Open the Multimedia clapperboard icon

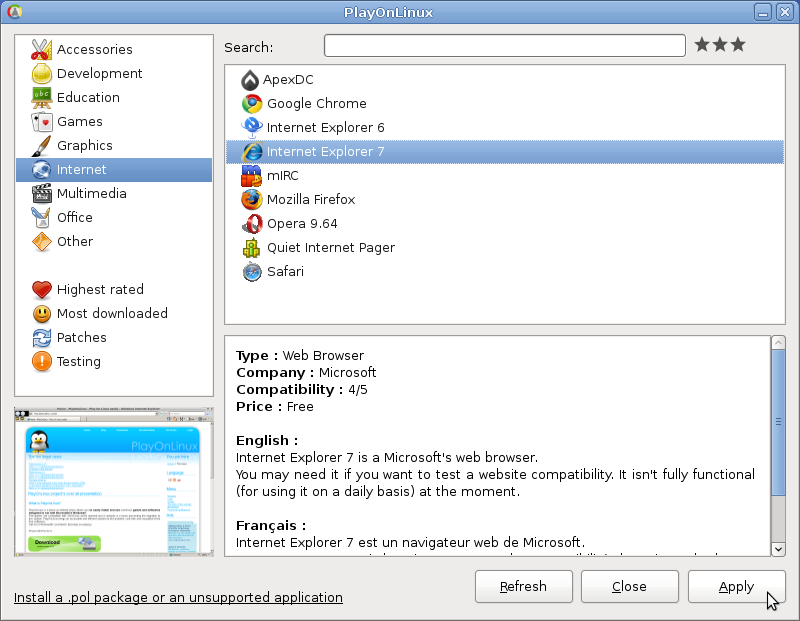(41, 193)
